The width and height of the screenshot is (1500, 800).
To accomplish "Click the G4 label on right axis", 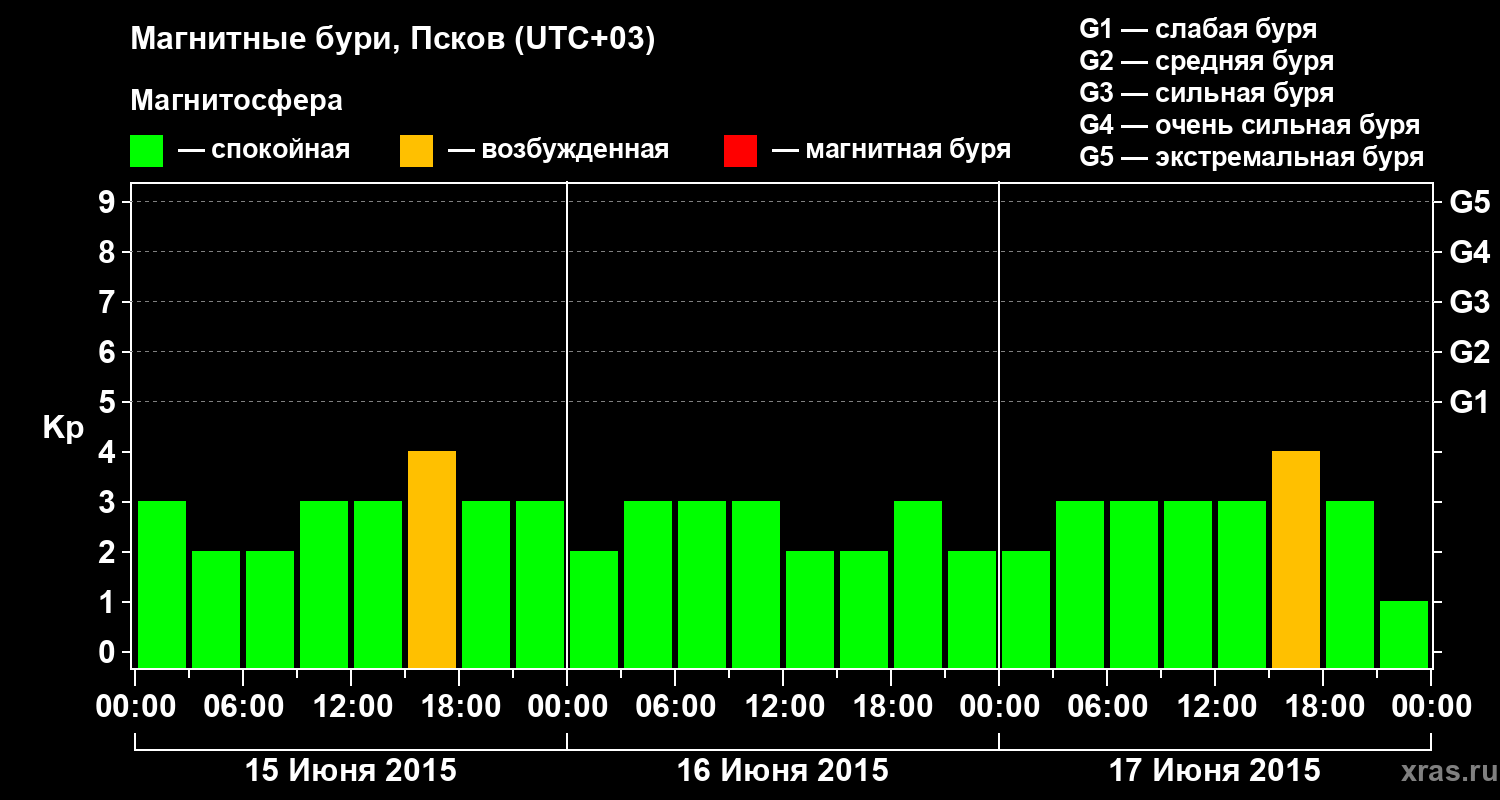I will [x=1470, y=252].
